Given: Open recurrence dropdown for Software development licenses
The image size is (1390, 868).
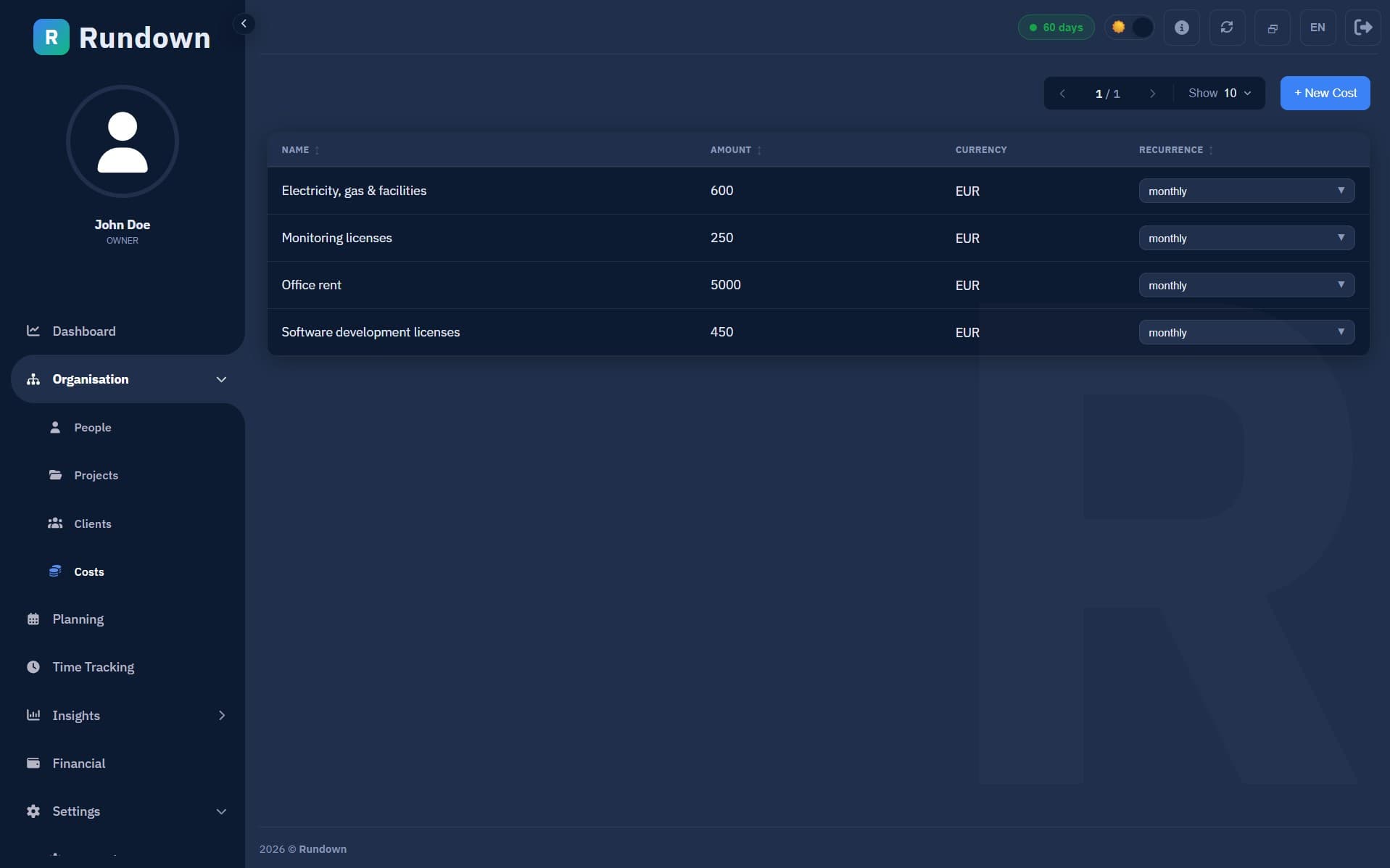Looking at the screenshot, I should click(x=1246, y=332).
